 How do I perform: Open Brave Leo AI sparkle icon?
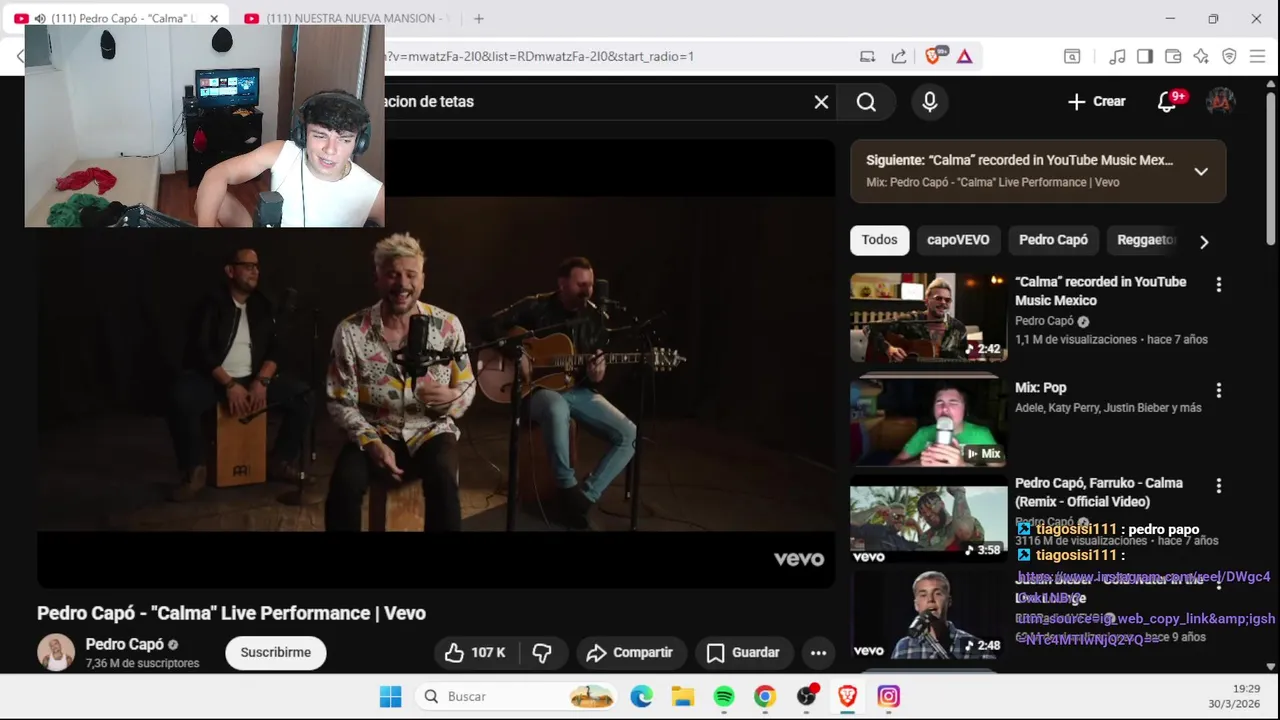[x=1201, y=56]
